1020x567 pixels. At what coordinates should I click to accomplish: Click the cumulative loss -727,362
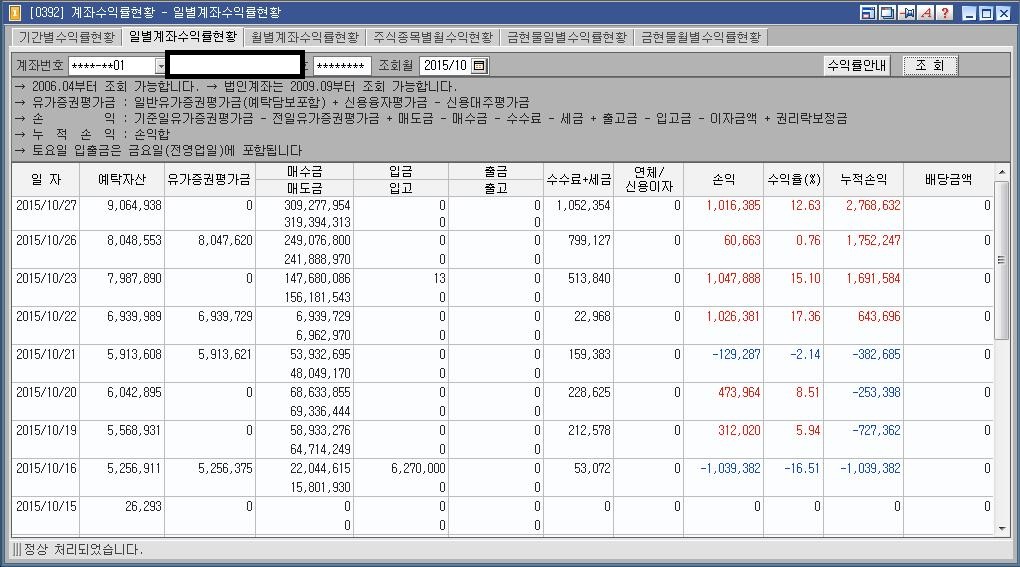click(876, 430)
